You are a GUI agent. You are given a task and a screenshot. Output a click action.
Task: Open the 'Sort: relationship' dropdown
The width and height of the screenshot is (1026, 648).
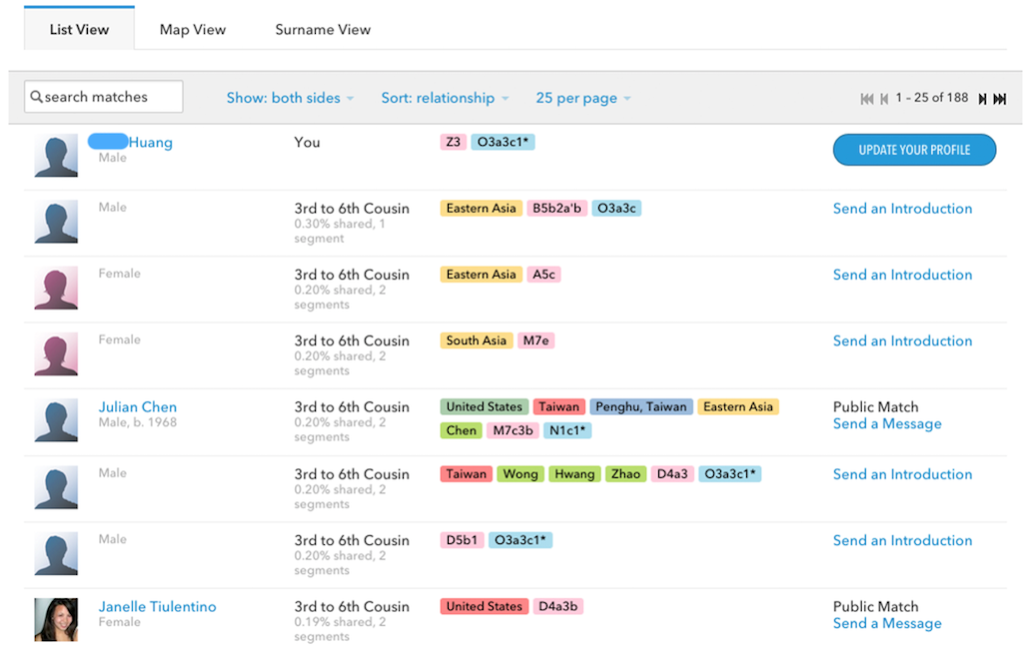[x=444, y=98]
